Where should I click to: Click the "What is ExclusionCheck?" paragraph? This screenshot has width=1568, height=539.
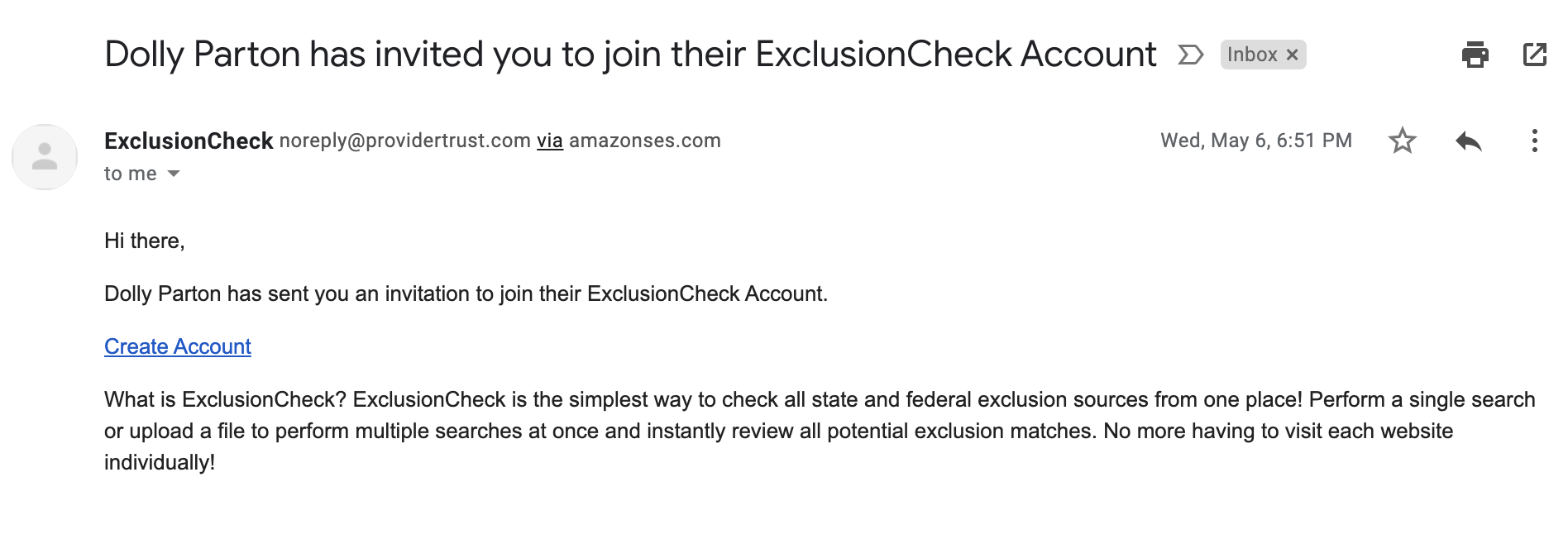point(778,431)
